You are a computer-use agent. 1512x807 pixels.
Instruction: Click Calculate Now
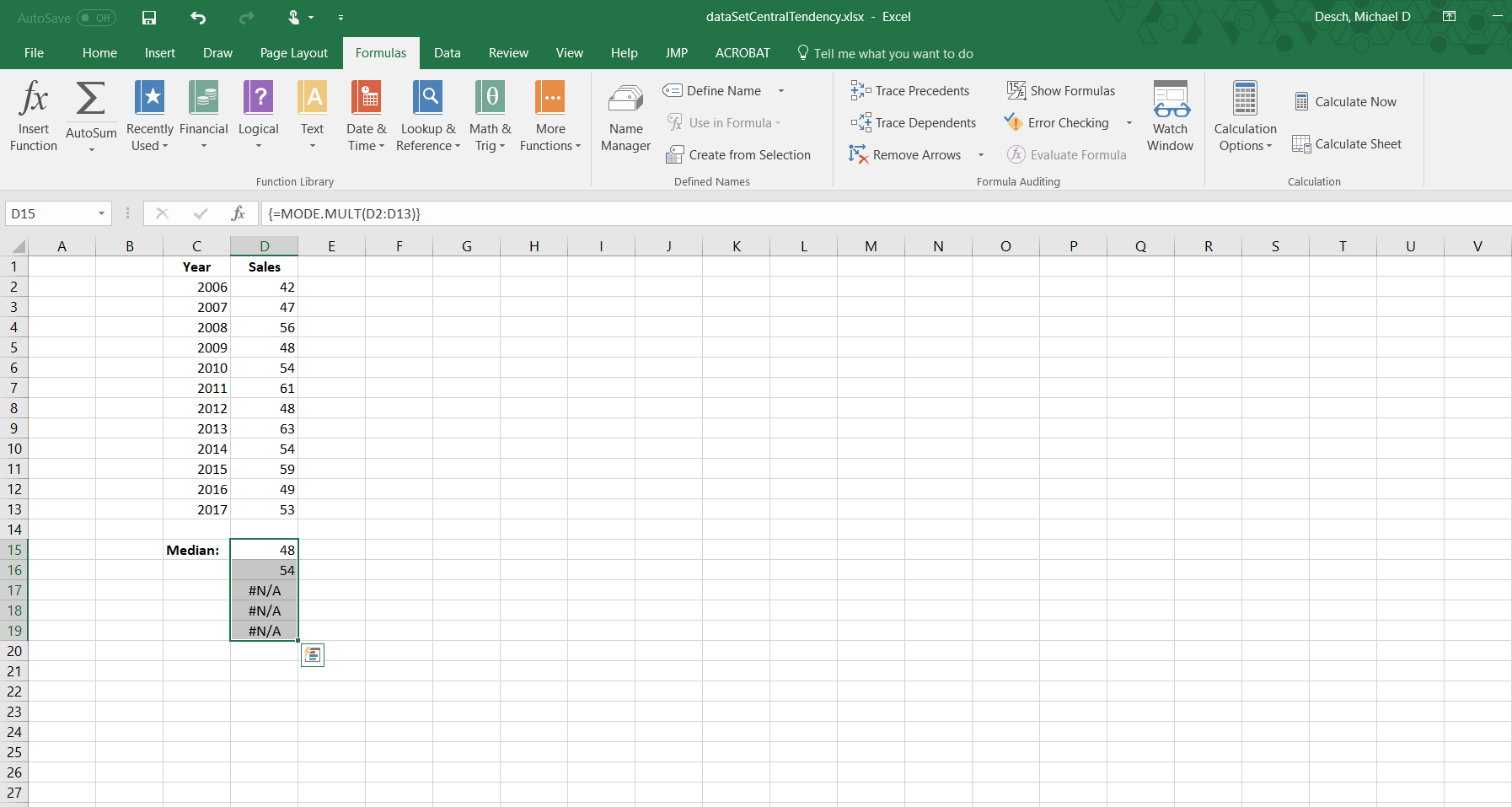point(1346,102)
